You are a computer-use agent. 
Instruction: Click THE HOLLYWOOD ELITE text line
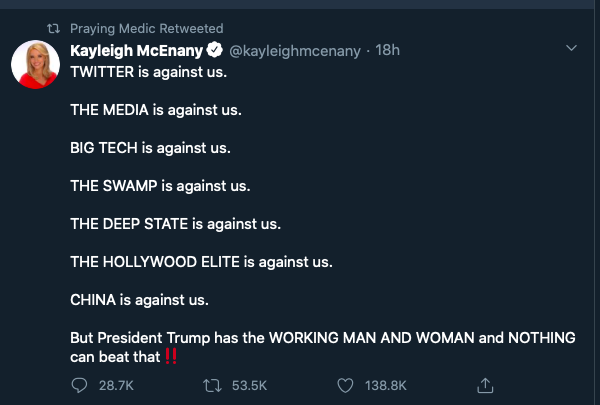click(x=200, y=261)
